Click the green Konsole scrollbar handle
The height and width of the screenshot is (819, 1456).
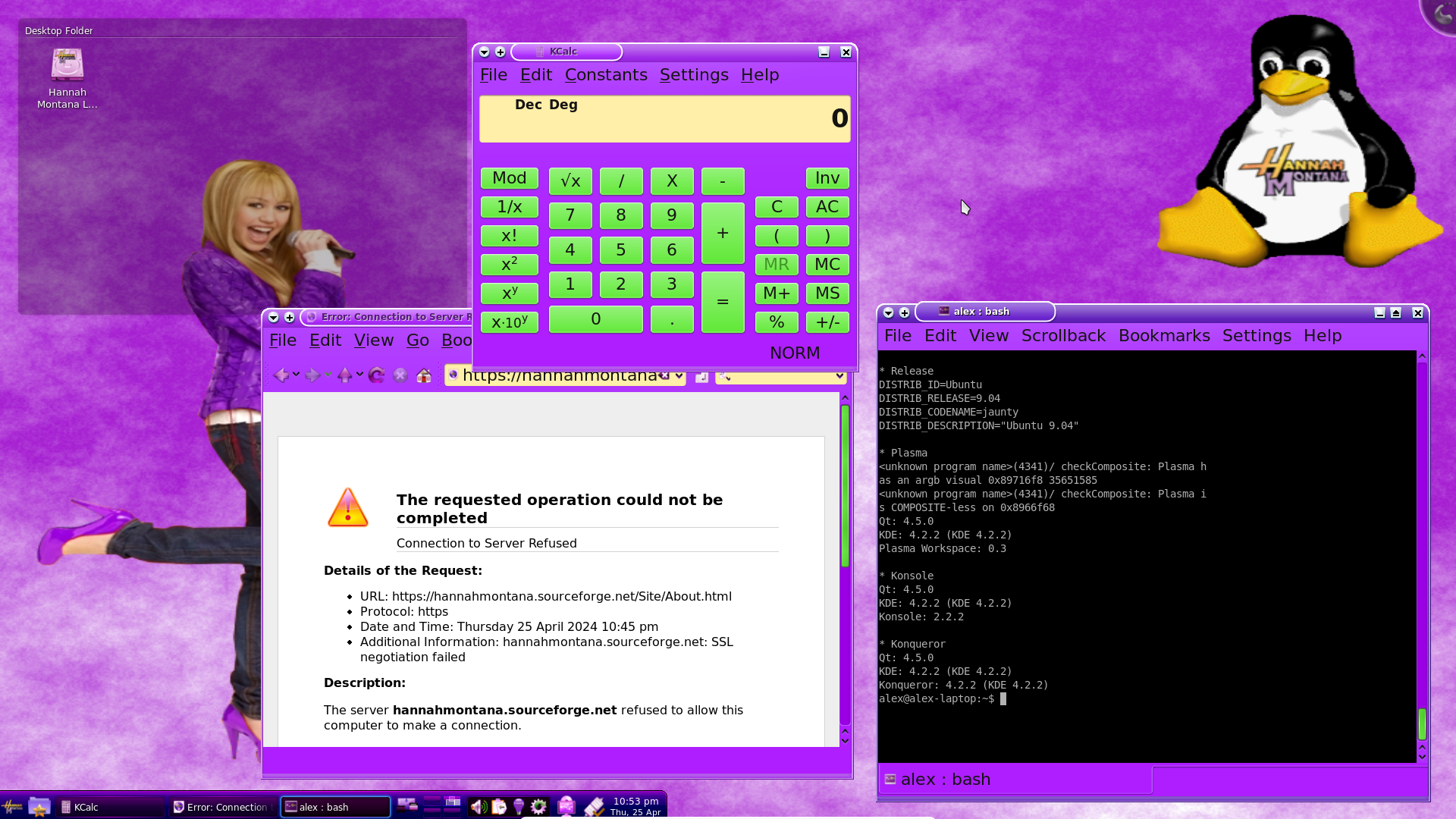pyautogui.click(x=1422, y=724)
